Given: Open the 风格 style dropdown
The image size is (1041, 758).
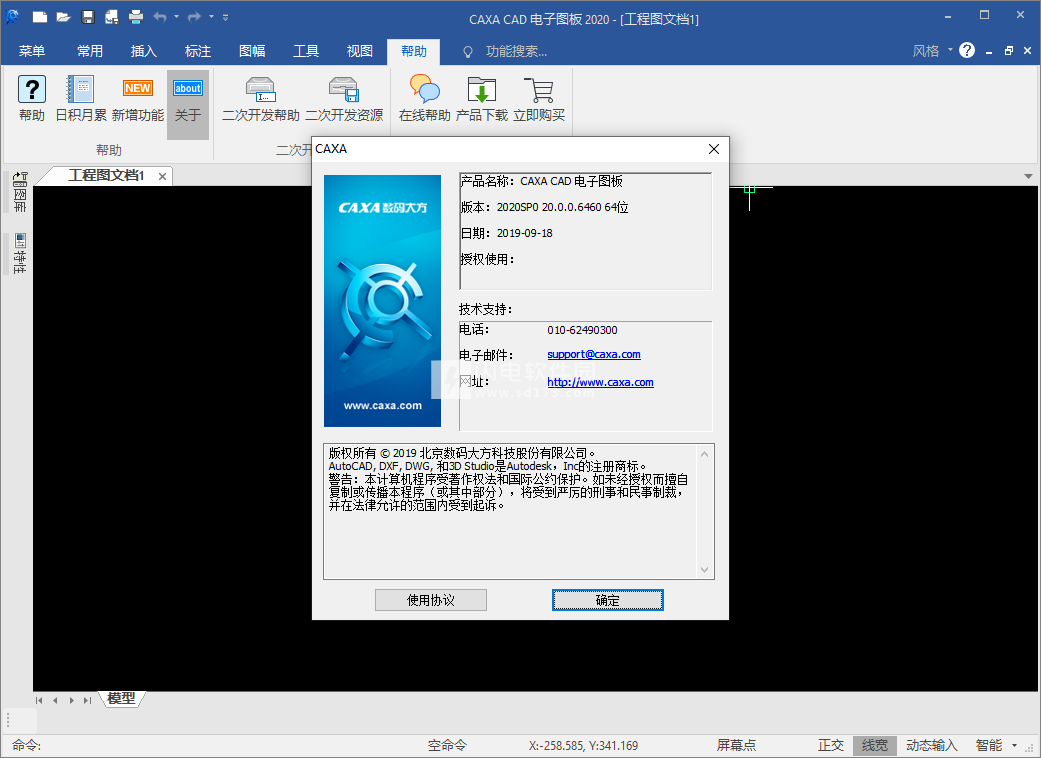Looking at the screenshot, I should tap(931, 51).
